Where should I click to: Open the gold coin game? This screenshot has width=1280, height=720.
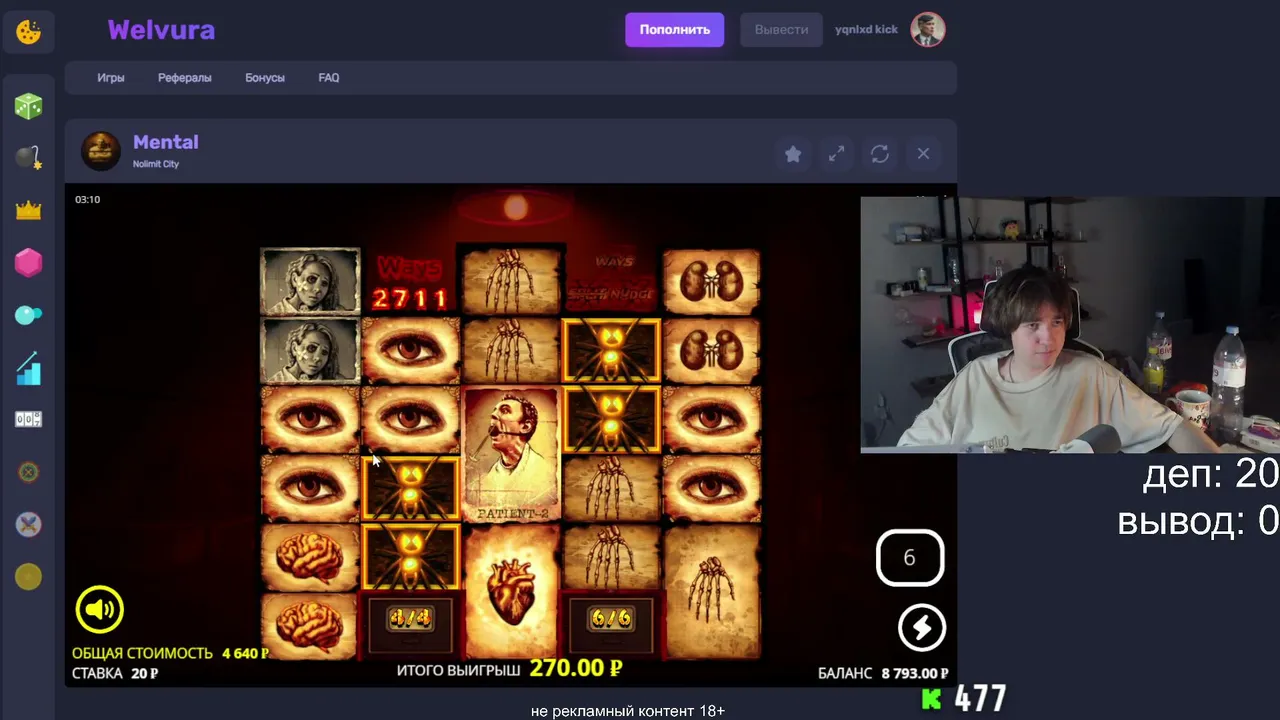tap(28, 577)
